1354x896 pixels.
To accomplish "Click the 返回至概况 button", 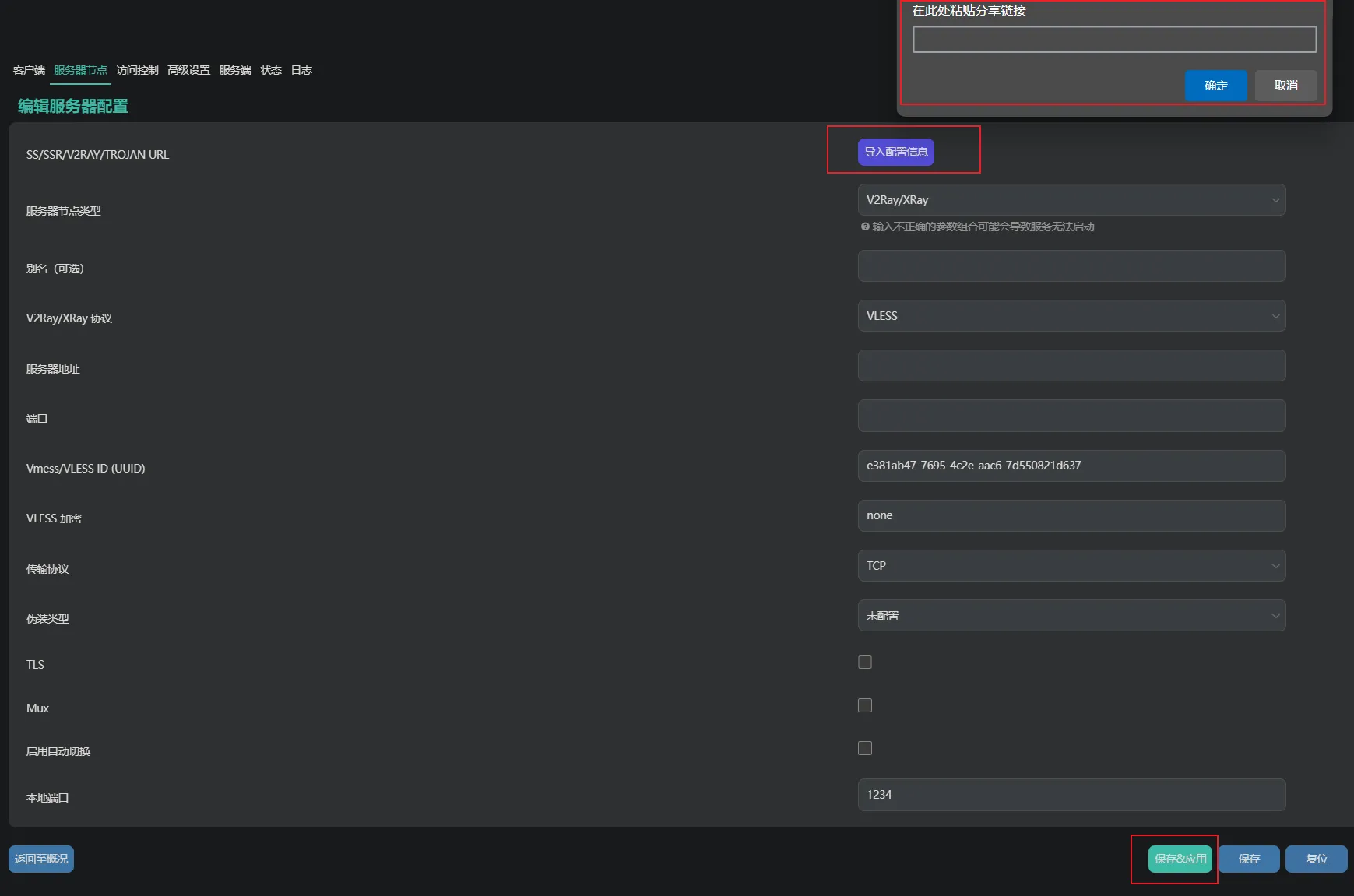I will pyautogui.click(x=41, y=859).
